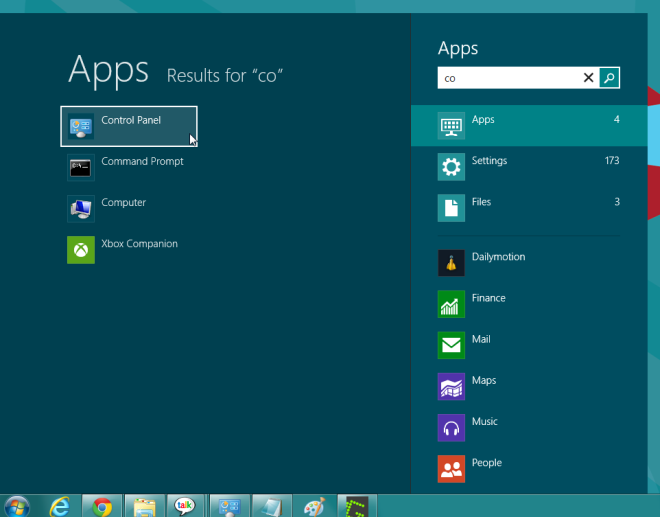Image resolution: width=660 pixels, height=517 pixels.
Task: Click the "Dailymotion" label text
Action: pos(498,257)
